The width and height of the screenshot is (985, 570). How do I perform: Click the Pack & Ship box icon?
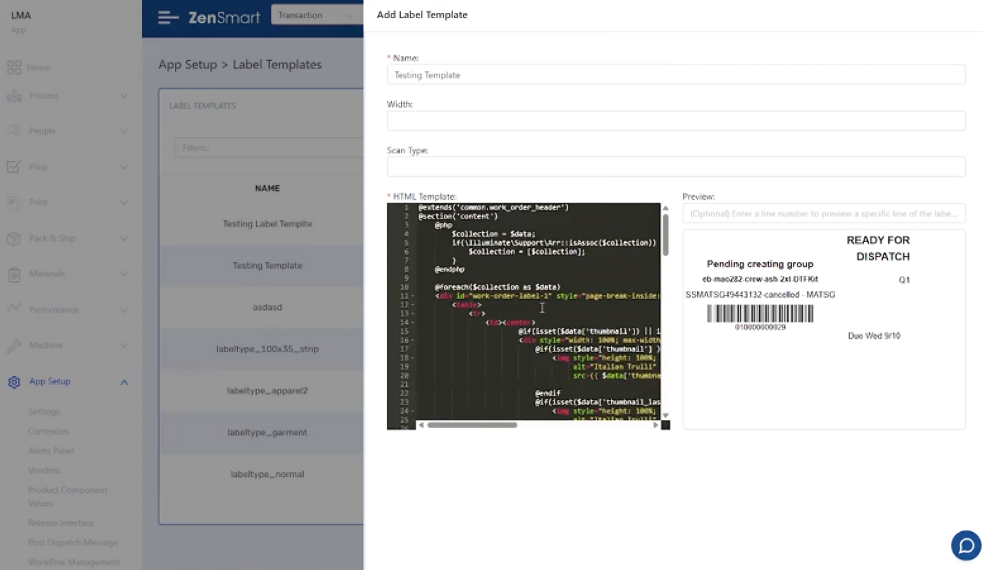(x=14, y=238)
